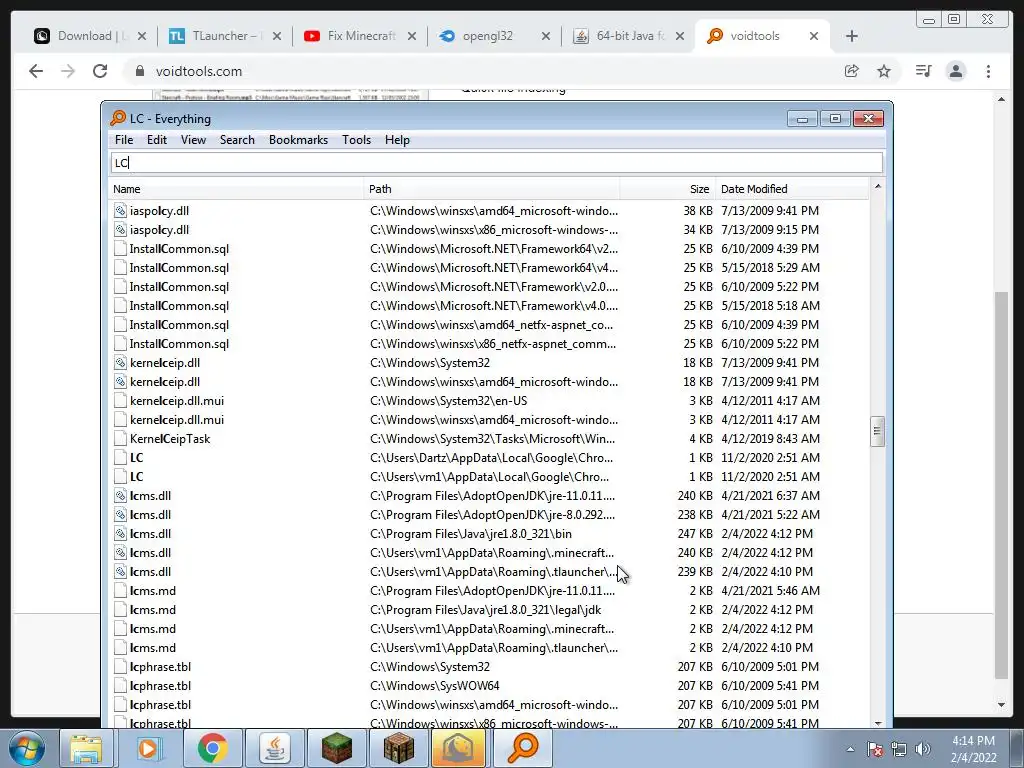Open the Chrome taskbar icon
The width and height of the screenshot is (1024, 768).
click(212, 748)
